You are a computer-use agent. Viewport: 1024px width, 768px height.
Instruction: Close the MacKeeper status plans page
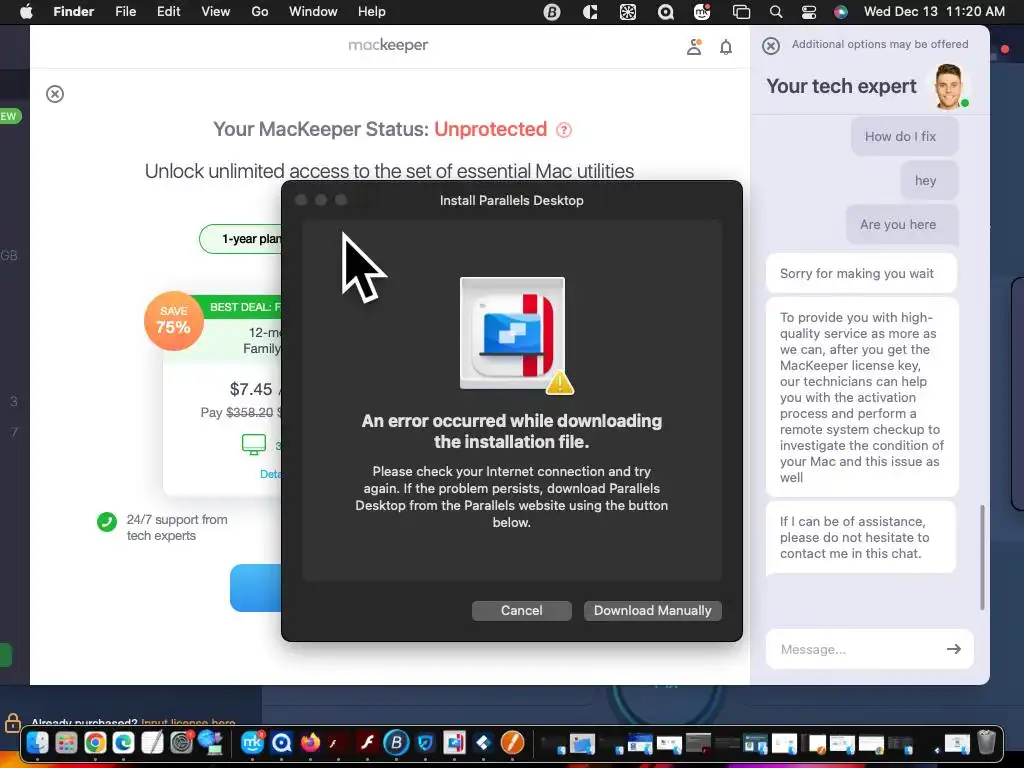coord(55,94)
